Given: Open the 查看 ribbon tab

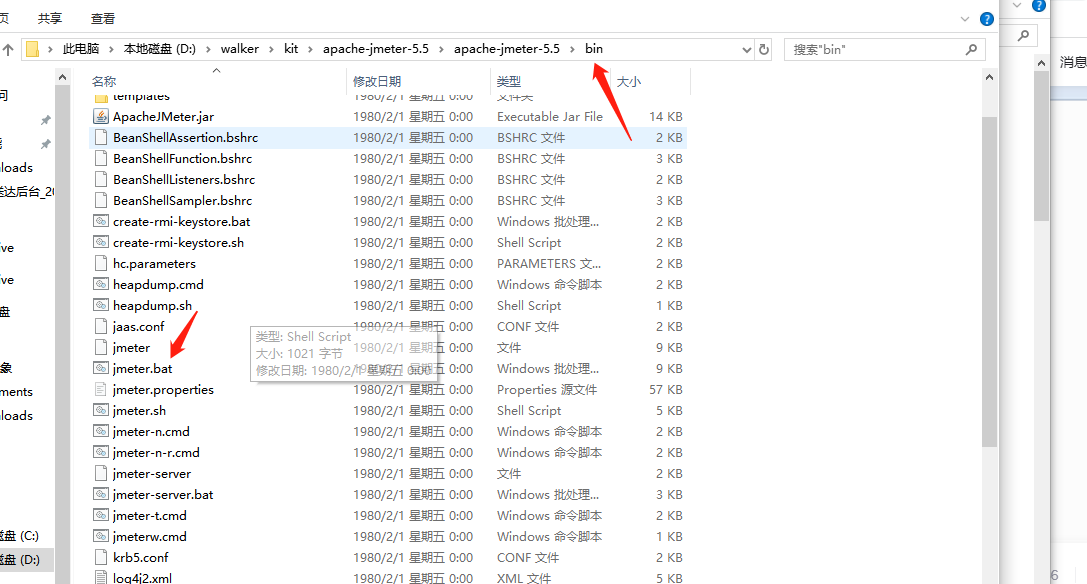Looking at the screenshot, I should (x=103, y=19).
